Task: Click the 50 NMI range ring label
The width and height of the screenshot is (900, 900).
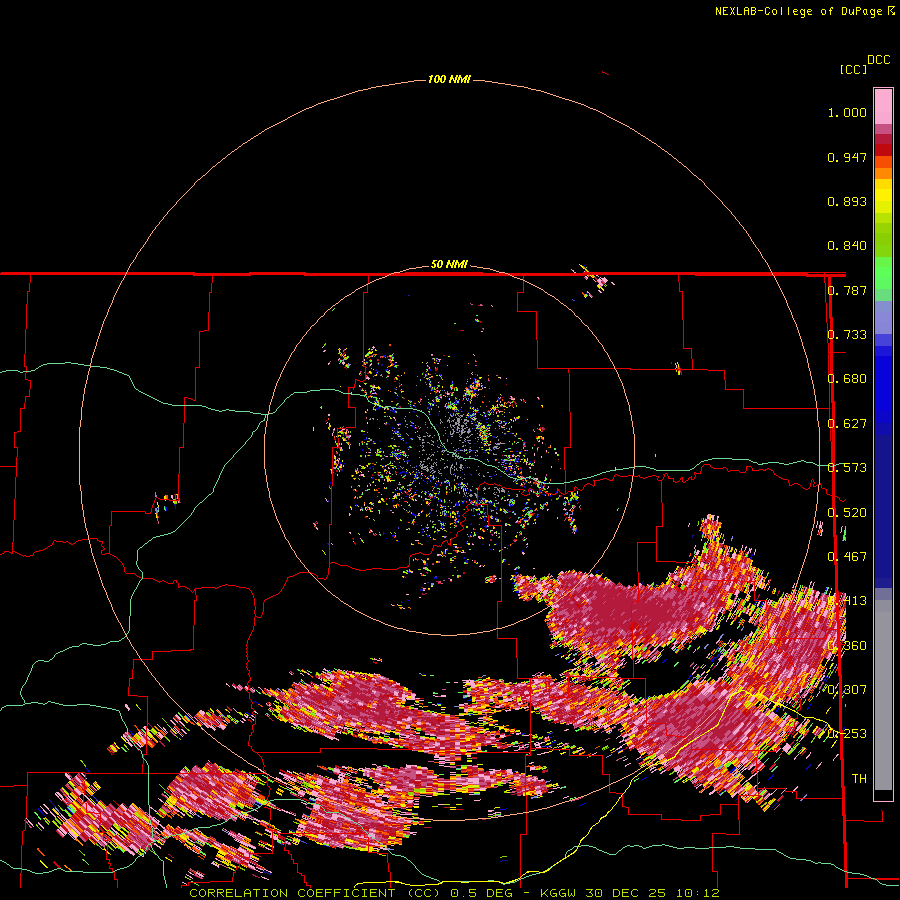Action: [449, 265]
